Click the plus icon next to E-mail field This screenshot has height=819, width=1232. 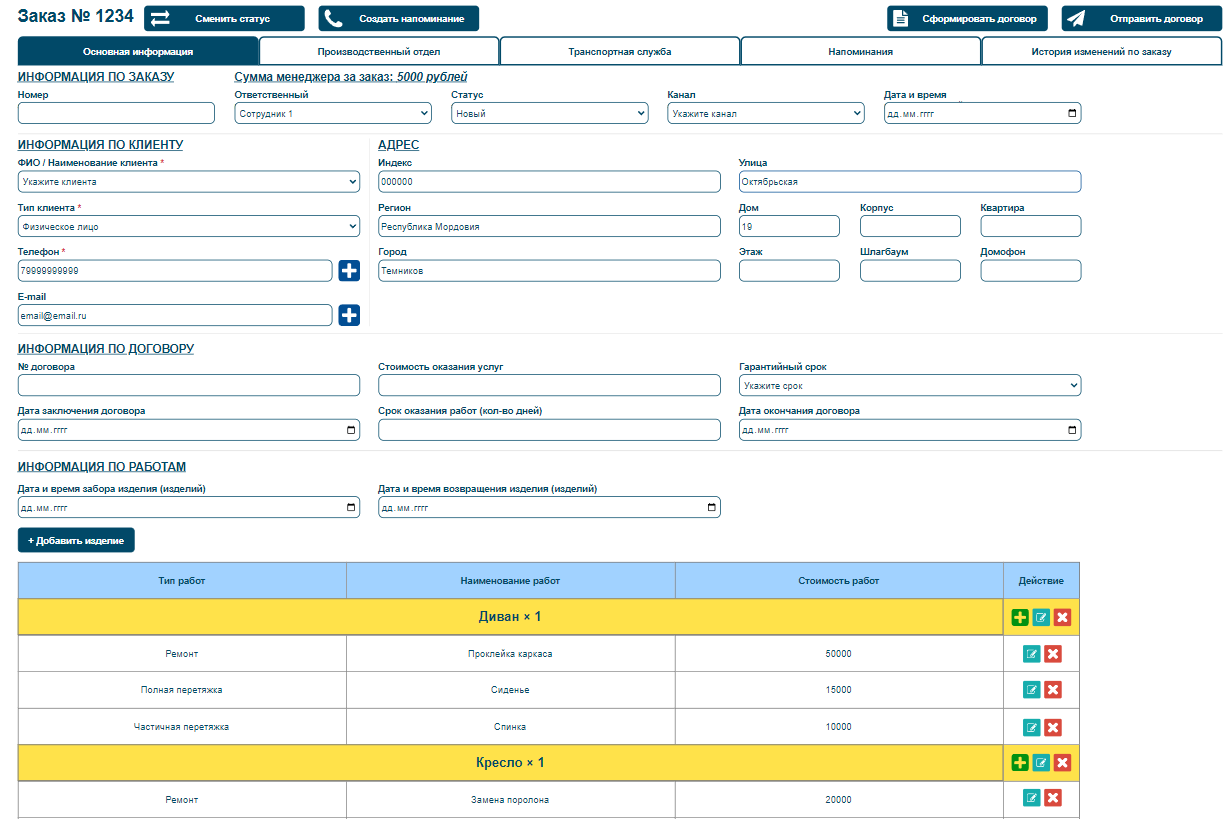349,315
